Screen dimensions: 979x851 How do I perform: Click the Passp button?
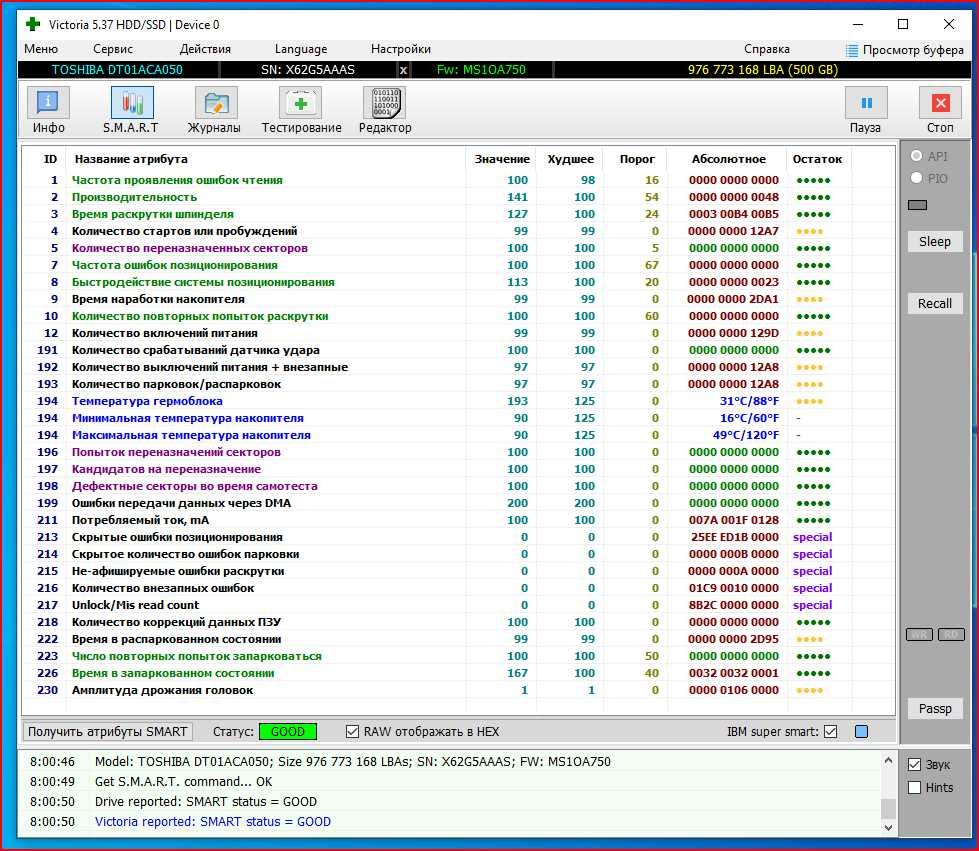click(934, 709)
